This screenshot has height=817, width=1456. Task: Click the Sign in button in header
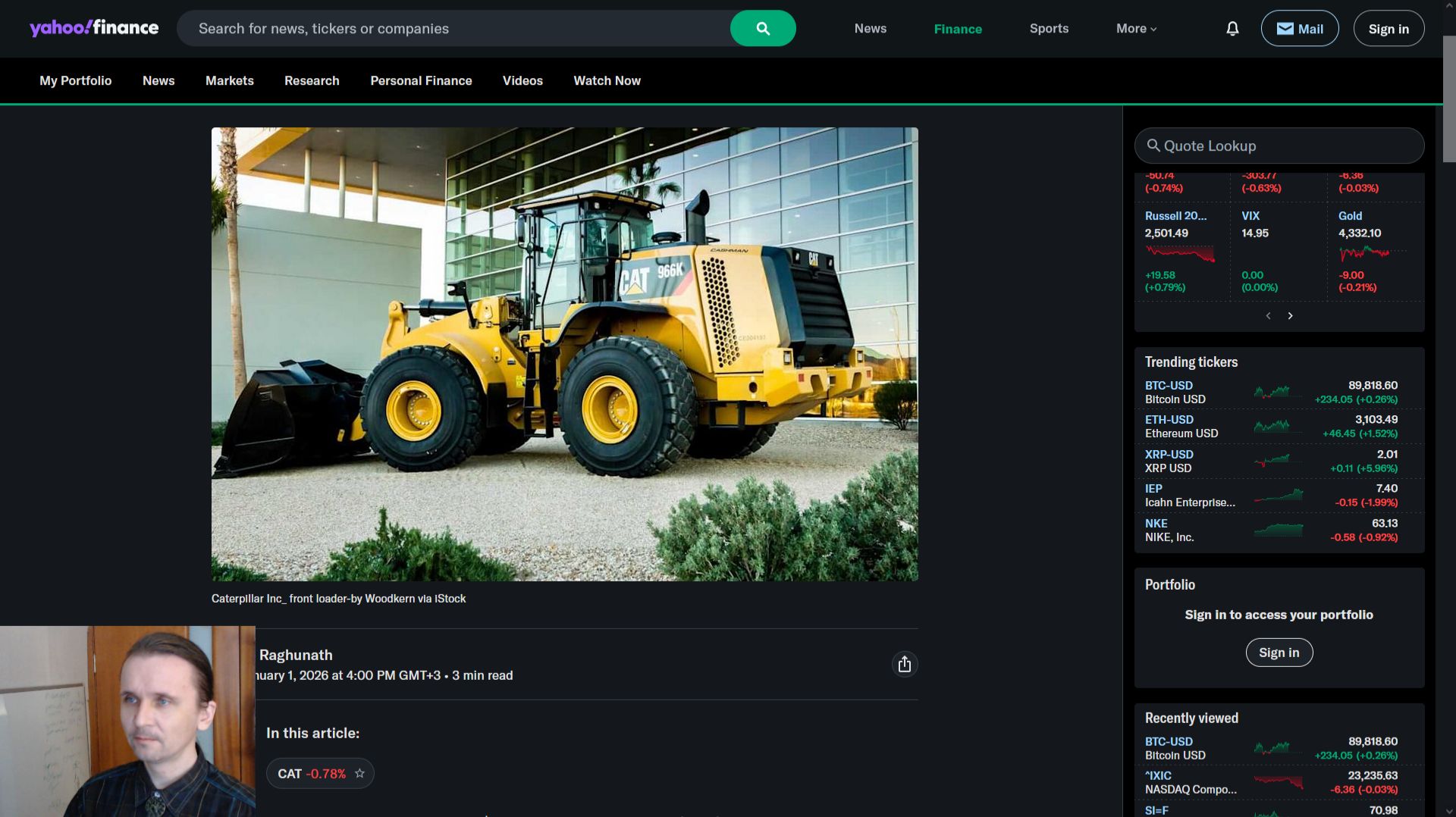[1389, 29]
